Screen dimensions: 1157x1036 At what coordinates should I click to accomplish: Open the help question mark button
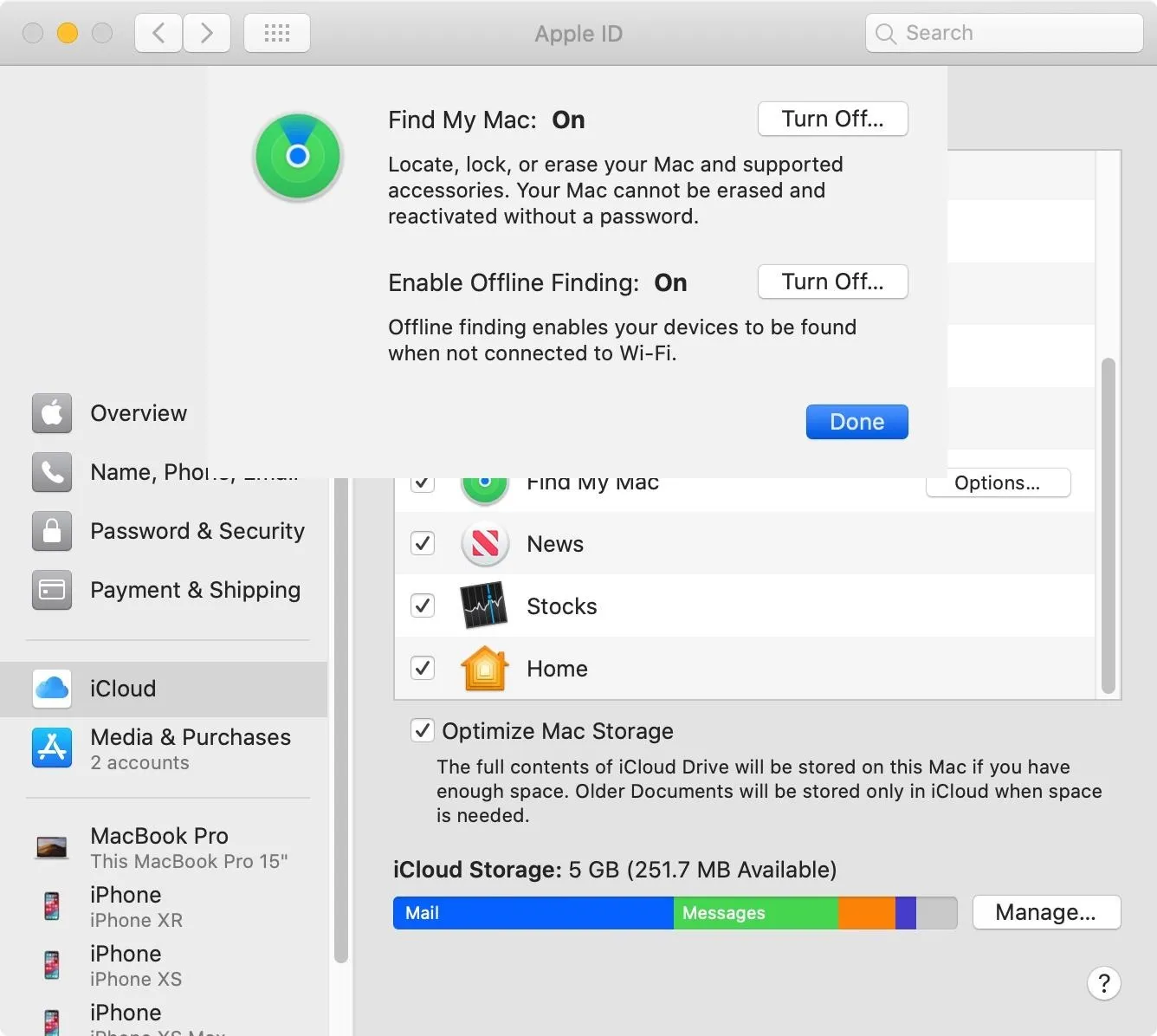coord(1103,983)
